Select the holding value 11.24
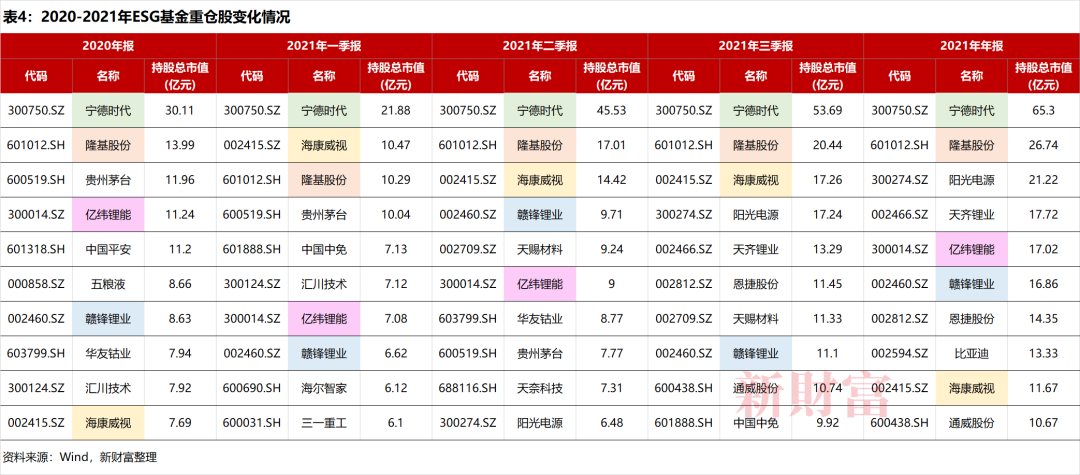1080x475 pixels. pos(180,215)
